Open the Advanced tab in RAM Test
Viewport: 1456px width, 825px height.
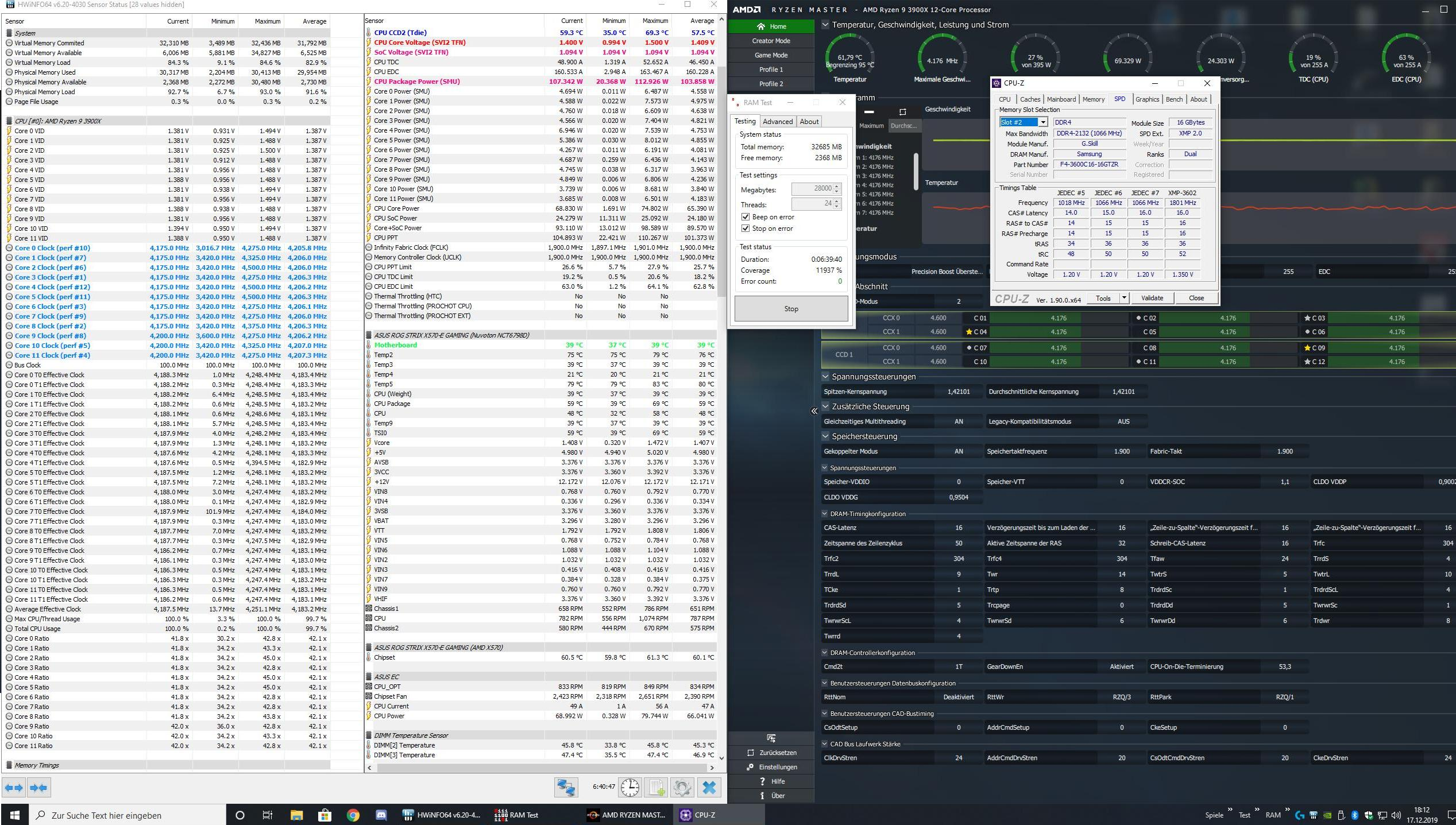pyautogui.click(x=778, y=122)
